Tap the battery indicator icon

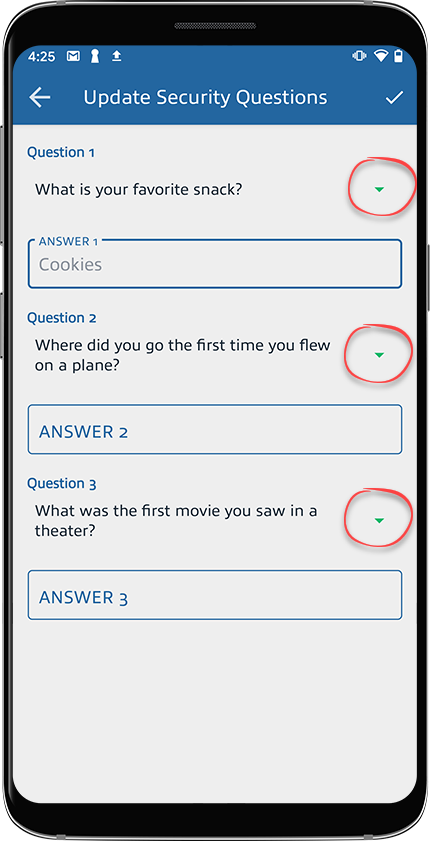398,56
